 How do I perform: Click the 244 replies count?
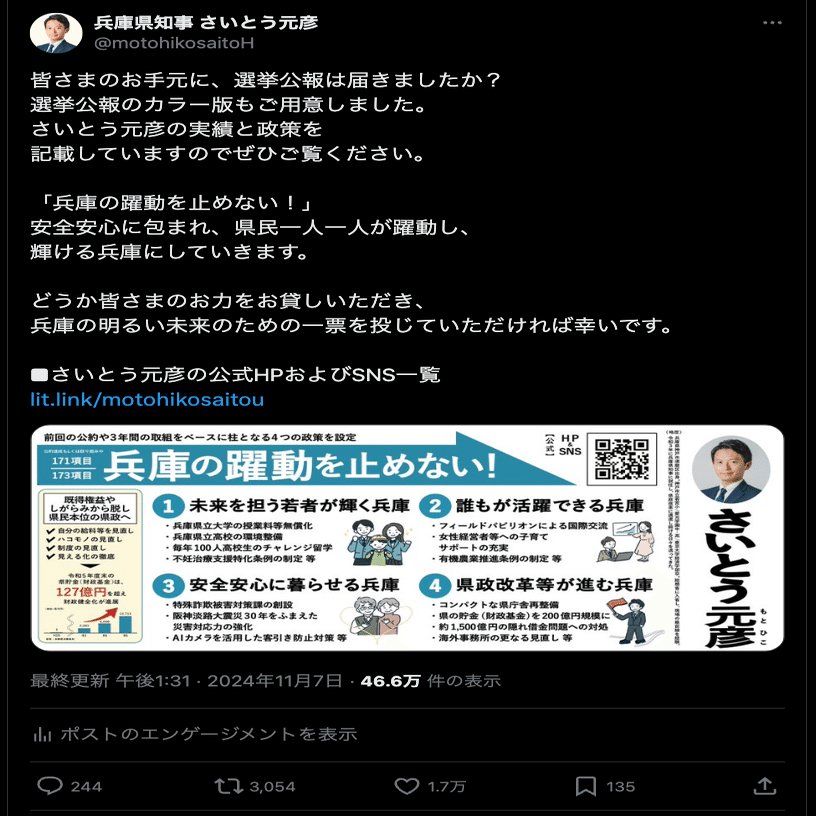[86, 786]
